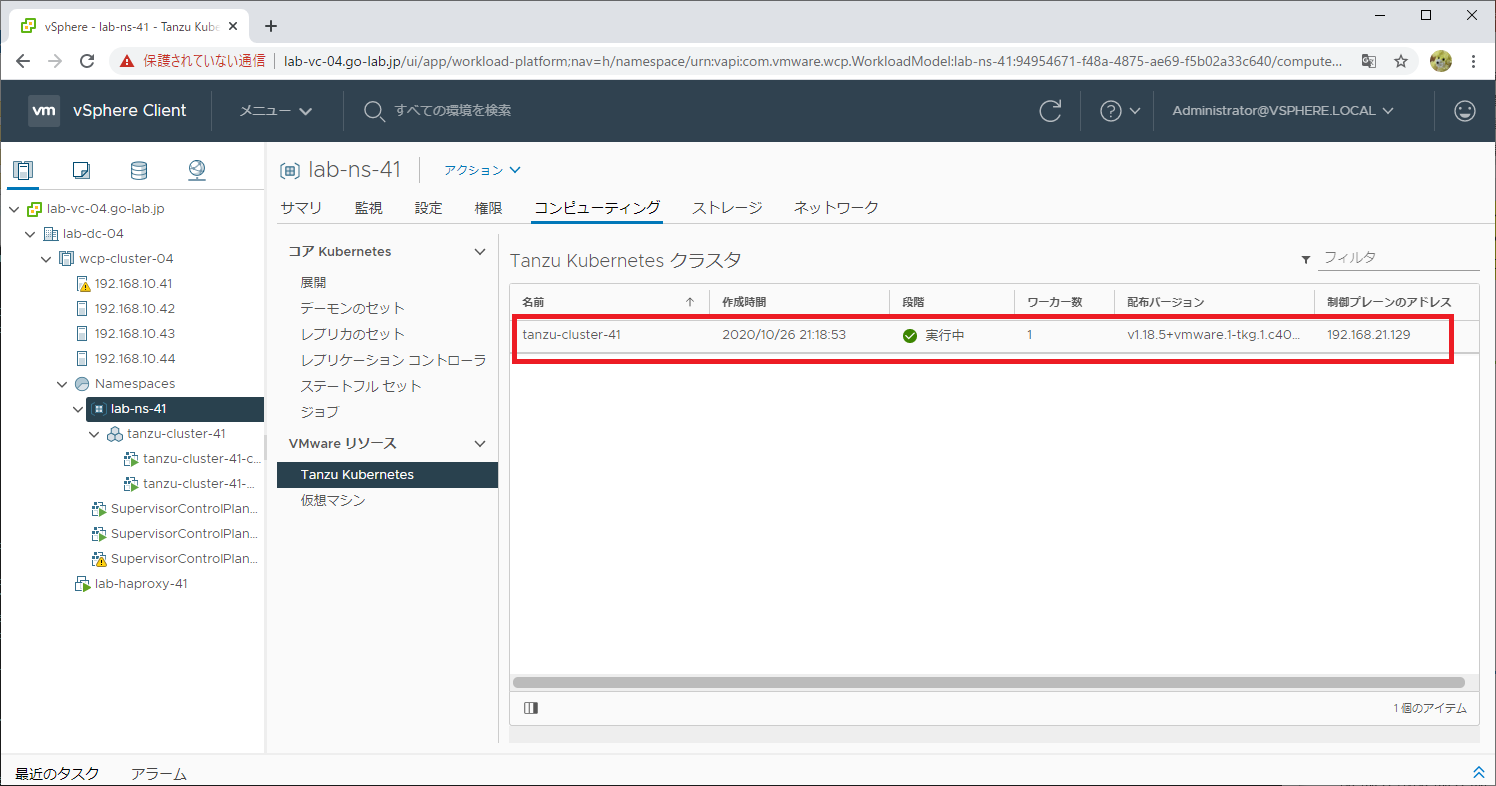The height and width of the screenshot is (786, 1496).
Task: Select host 192.168.10.43 in tree
Action: click(134, 334)
